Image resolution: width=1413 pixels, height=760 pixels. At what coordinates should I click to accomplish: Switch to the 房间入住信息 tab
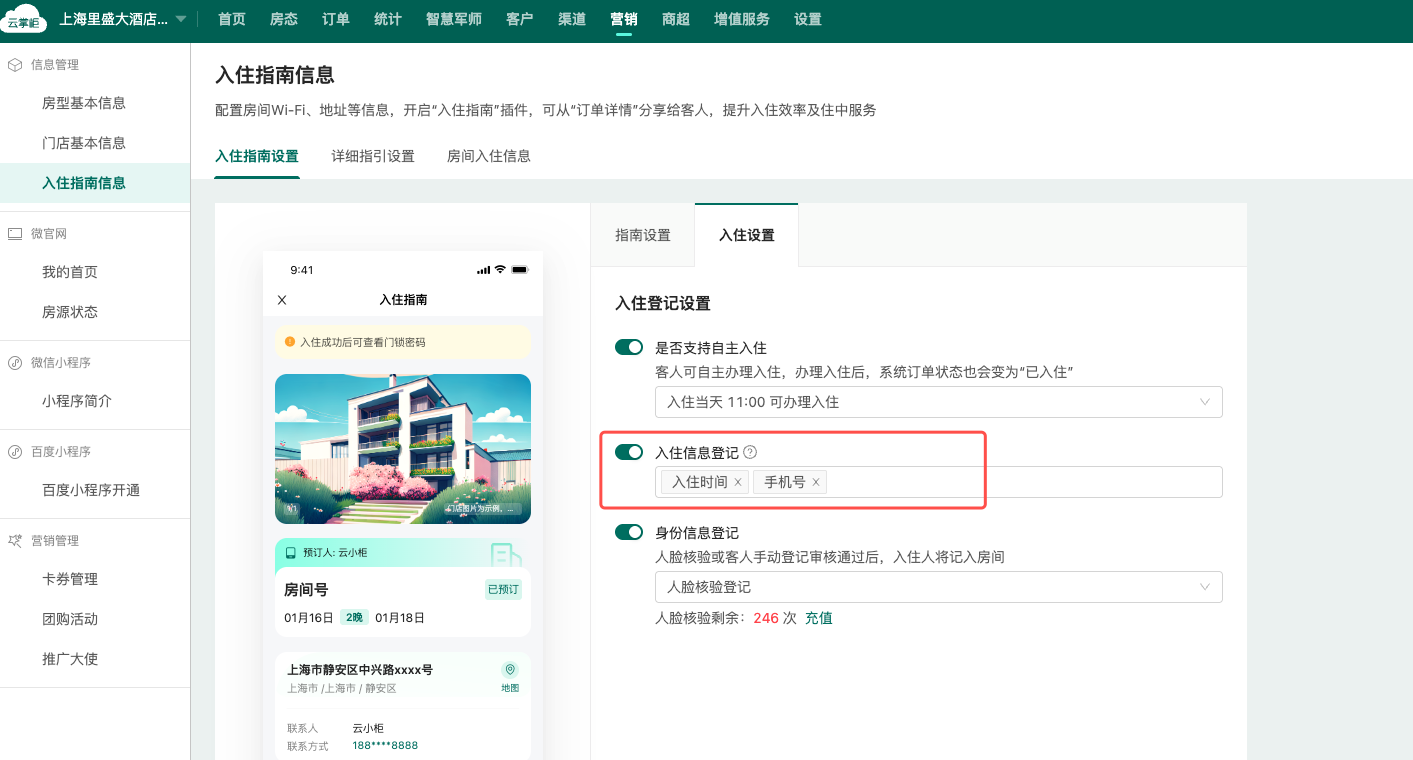pos(489,156)
